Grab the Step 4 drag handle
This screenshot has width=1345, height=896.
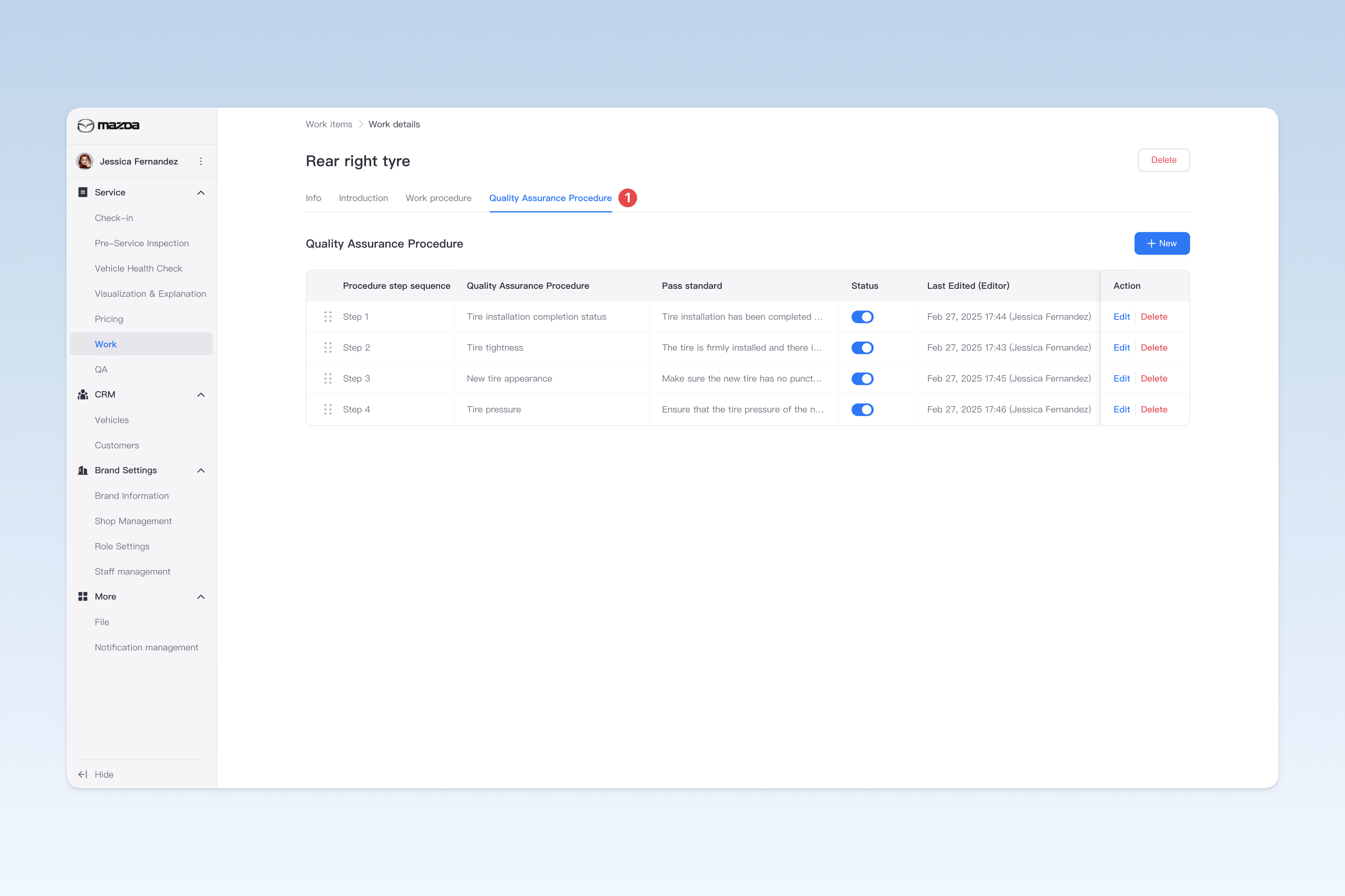tap(328, 409)
